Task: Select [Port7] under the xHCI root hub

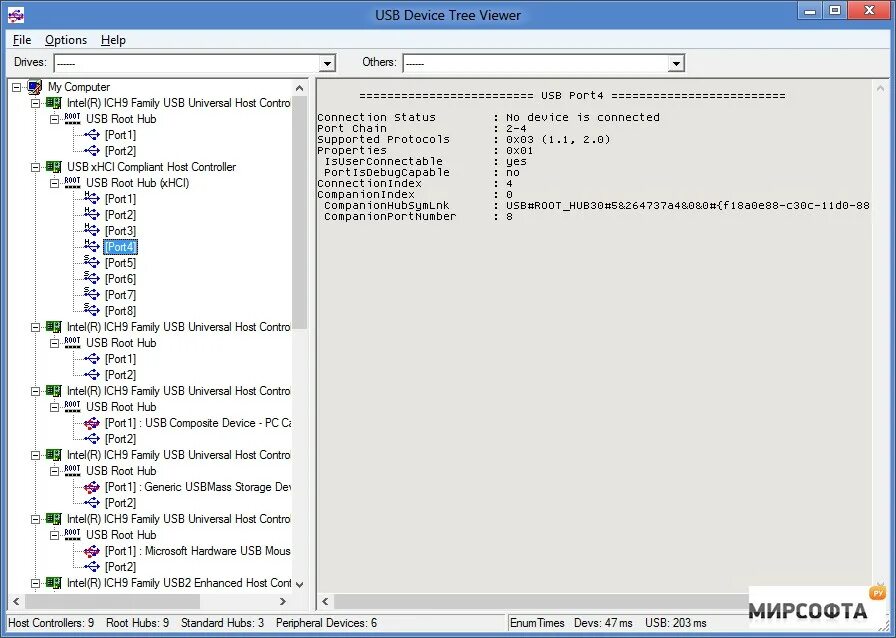Action: tap(121, 295)
